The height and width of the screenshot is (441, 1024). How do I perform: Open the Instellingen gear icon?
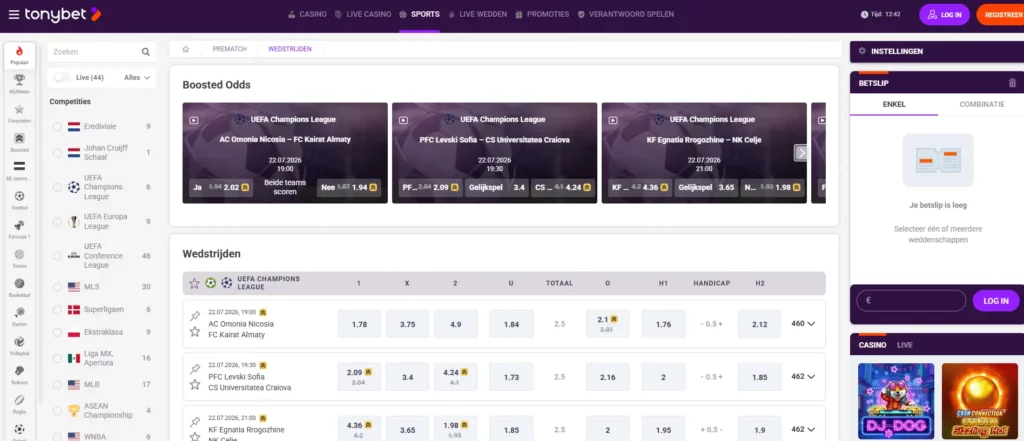(x=862, y=51)
